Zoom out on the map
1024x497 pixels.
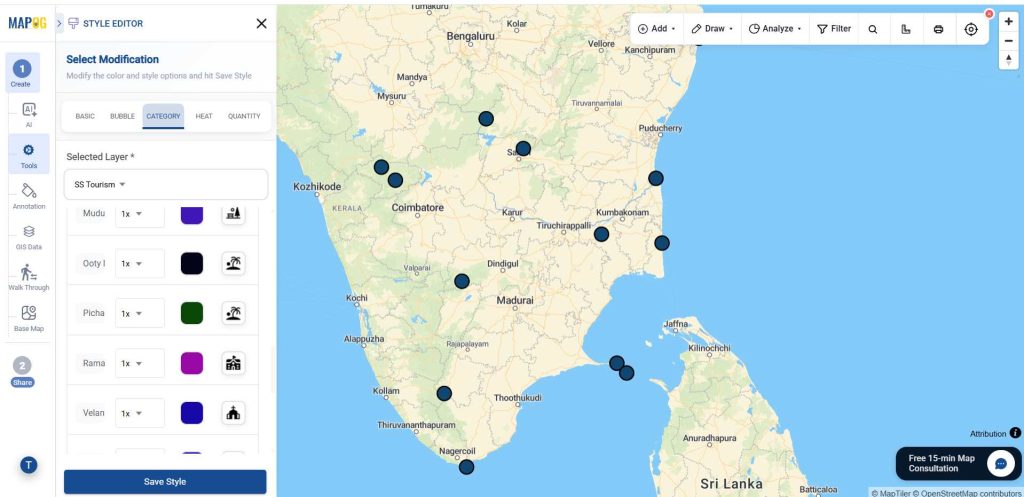click(x=1008, y=40)
